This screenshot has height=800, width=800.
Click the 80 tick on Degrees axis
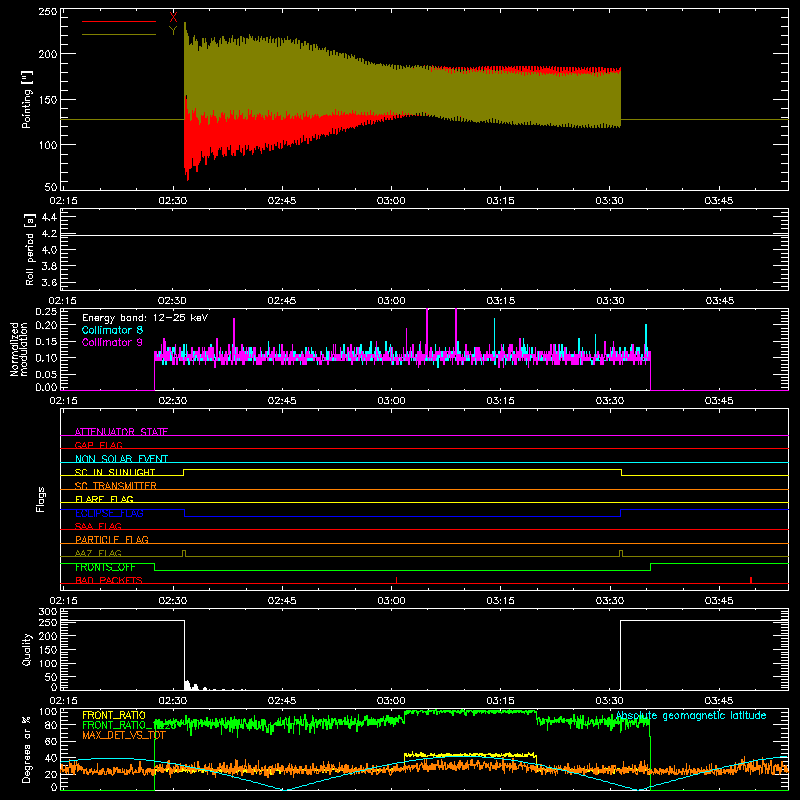coord(52,725)
